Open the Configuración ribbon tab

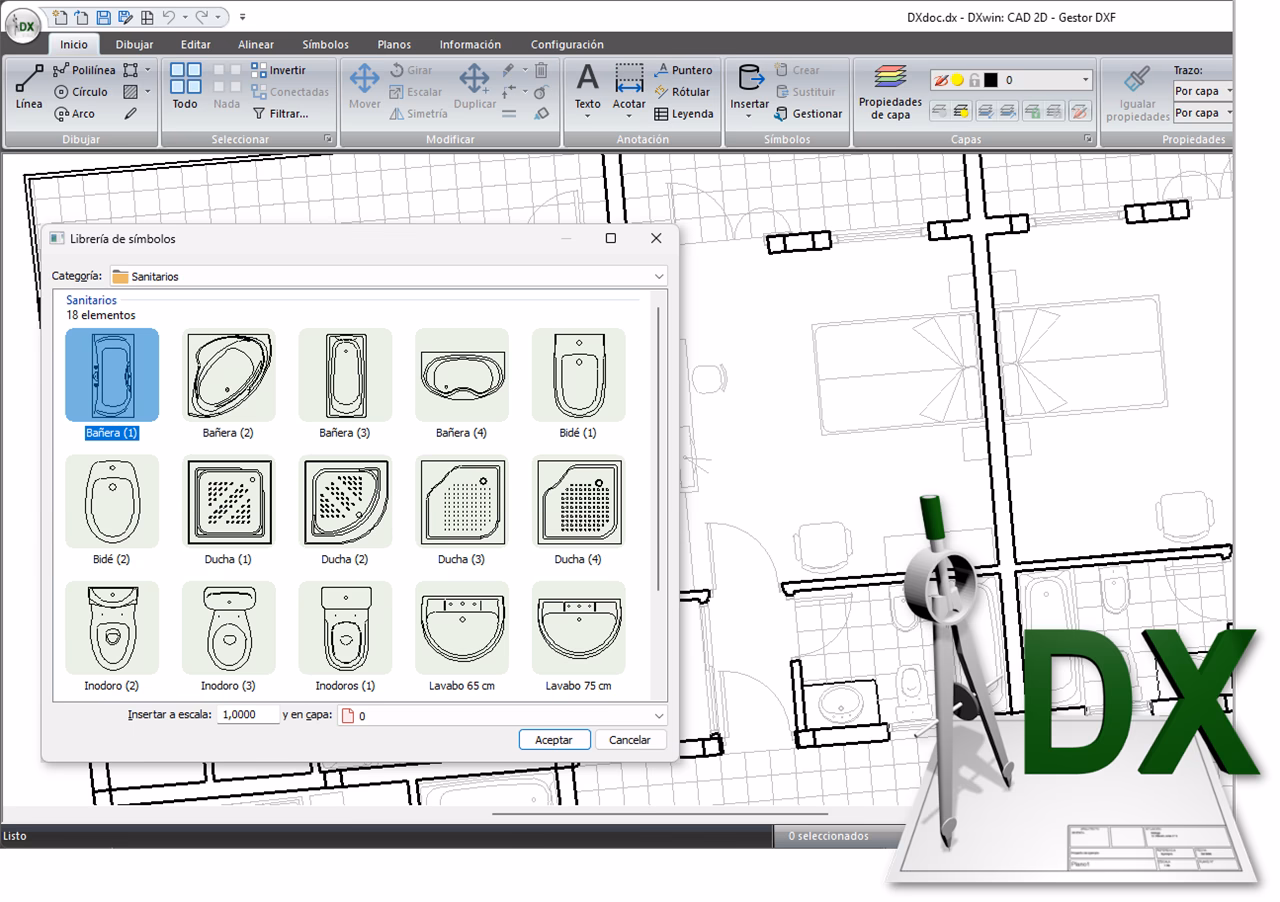567,44
